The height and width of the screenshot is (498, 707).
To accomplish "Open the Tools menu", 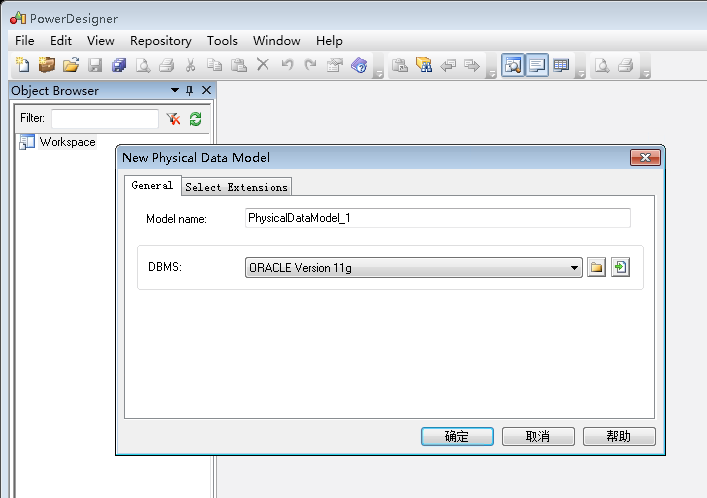I will (222, 41).
